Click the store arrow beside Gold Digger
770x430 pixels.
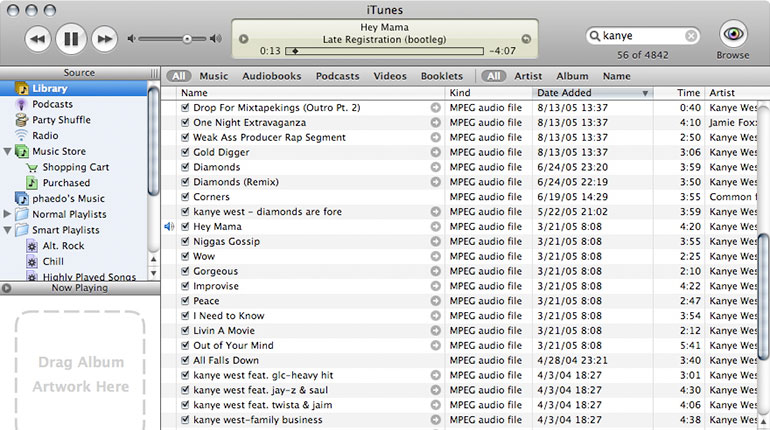(436, 152)
